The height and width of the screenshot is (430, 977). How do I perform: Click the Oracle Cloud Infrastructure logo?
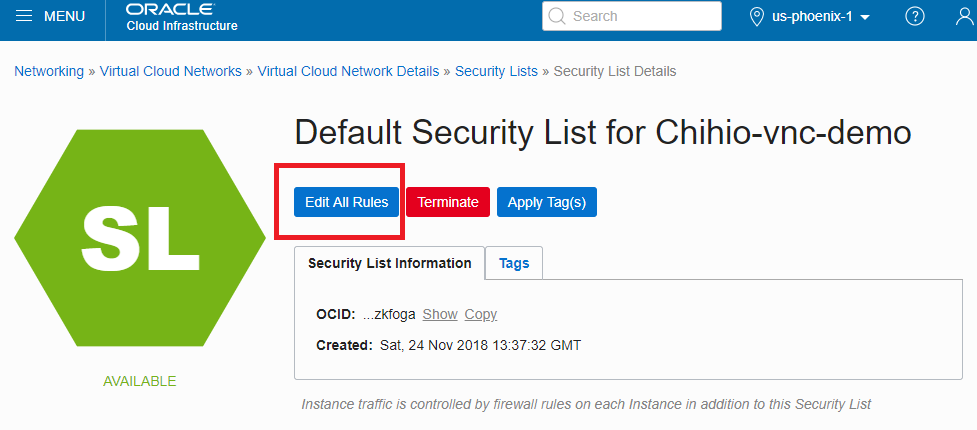(x=181, y=17)
